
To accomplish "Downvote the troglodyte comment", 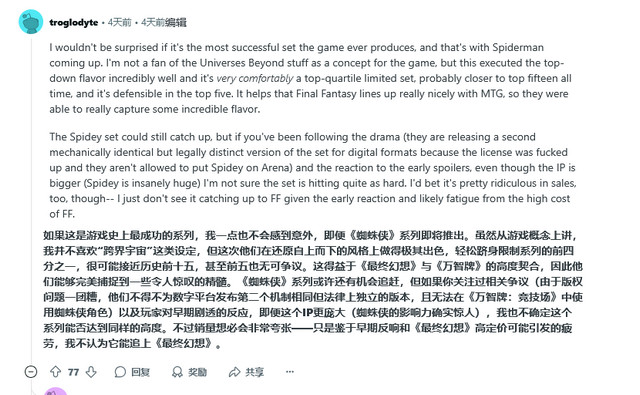I will 91,372.
